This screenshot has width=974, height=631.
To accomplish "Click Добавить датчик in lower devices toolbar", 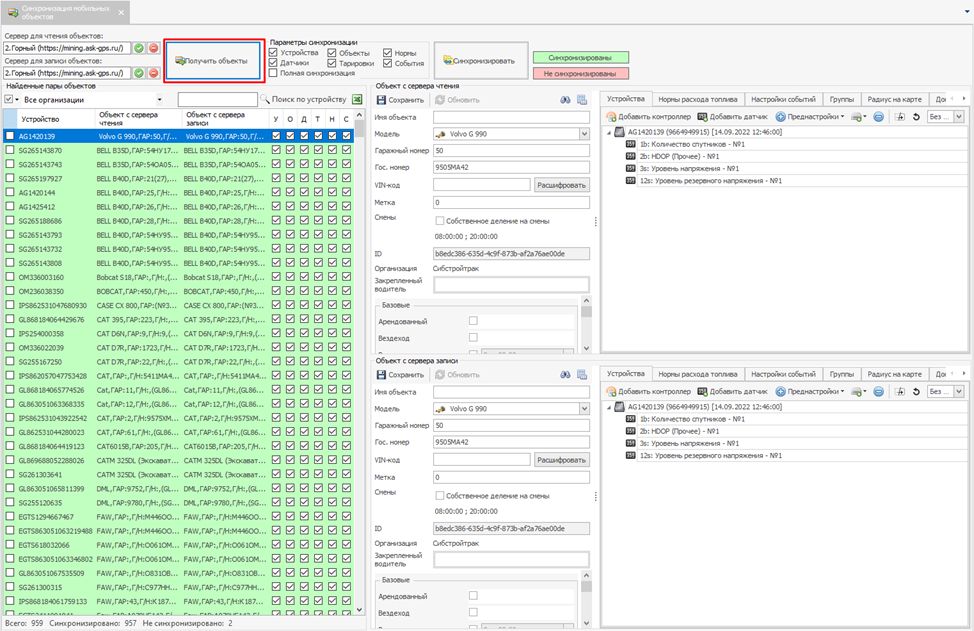I will [733, 390].
